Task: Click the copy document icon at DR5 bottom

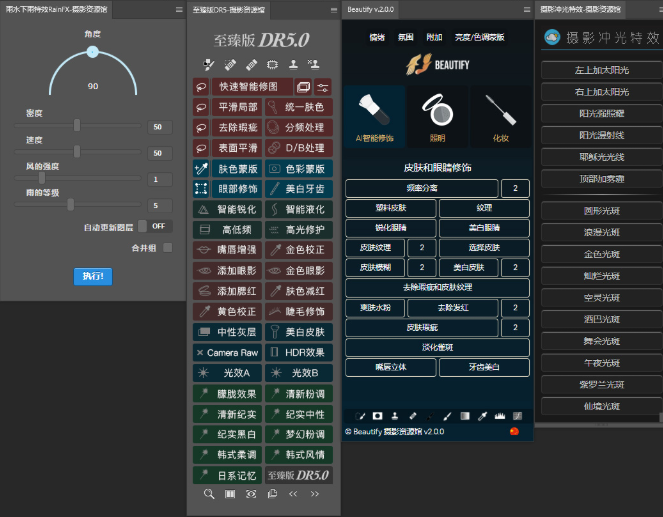Action: coord(272,494)
